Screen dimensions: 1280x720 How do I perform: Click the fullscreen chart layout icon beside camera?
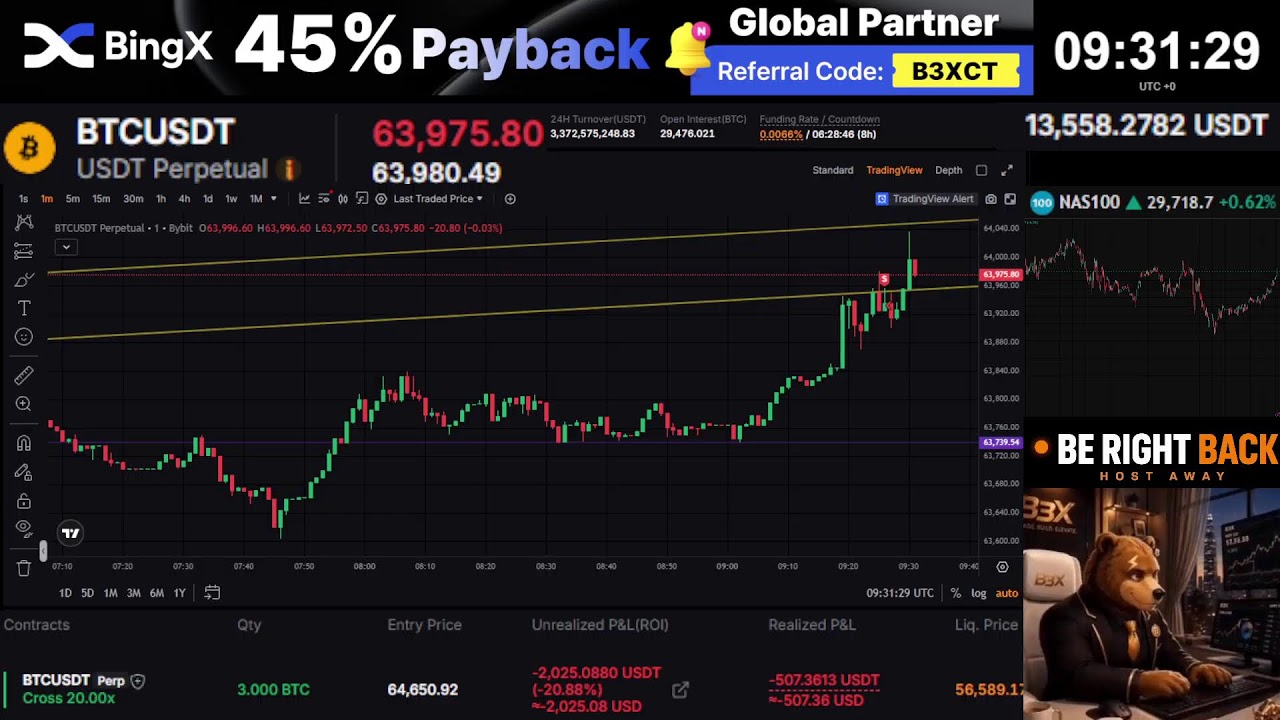(x=1010, y=199)
